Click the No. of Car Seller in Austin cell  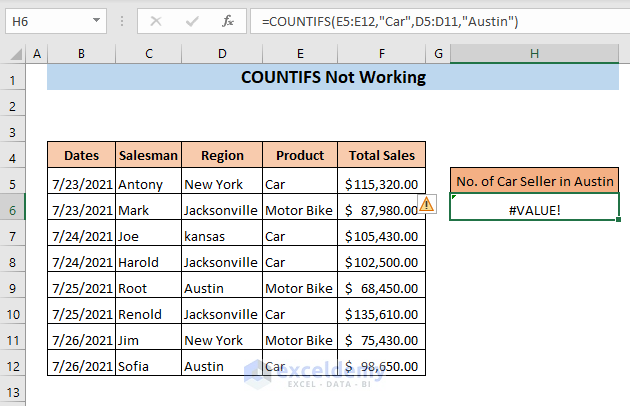click(x=534, y=181)
